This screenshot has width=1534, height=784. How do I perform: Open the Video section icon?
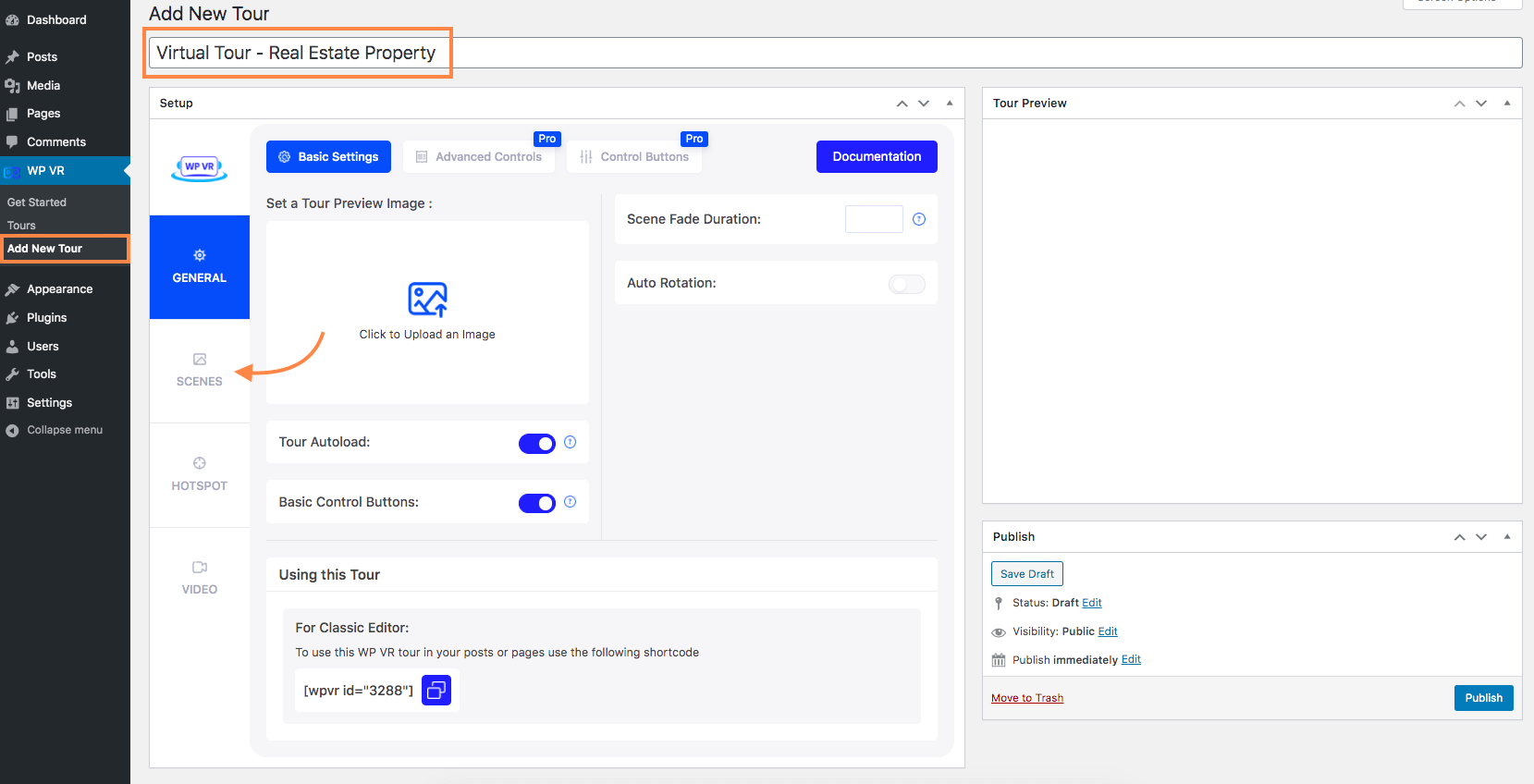tap(200, 567)
